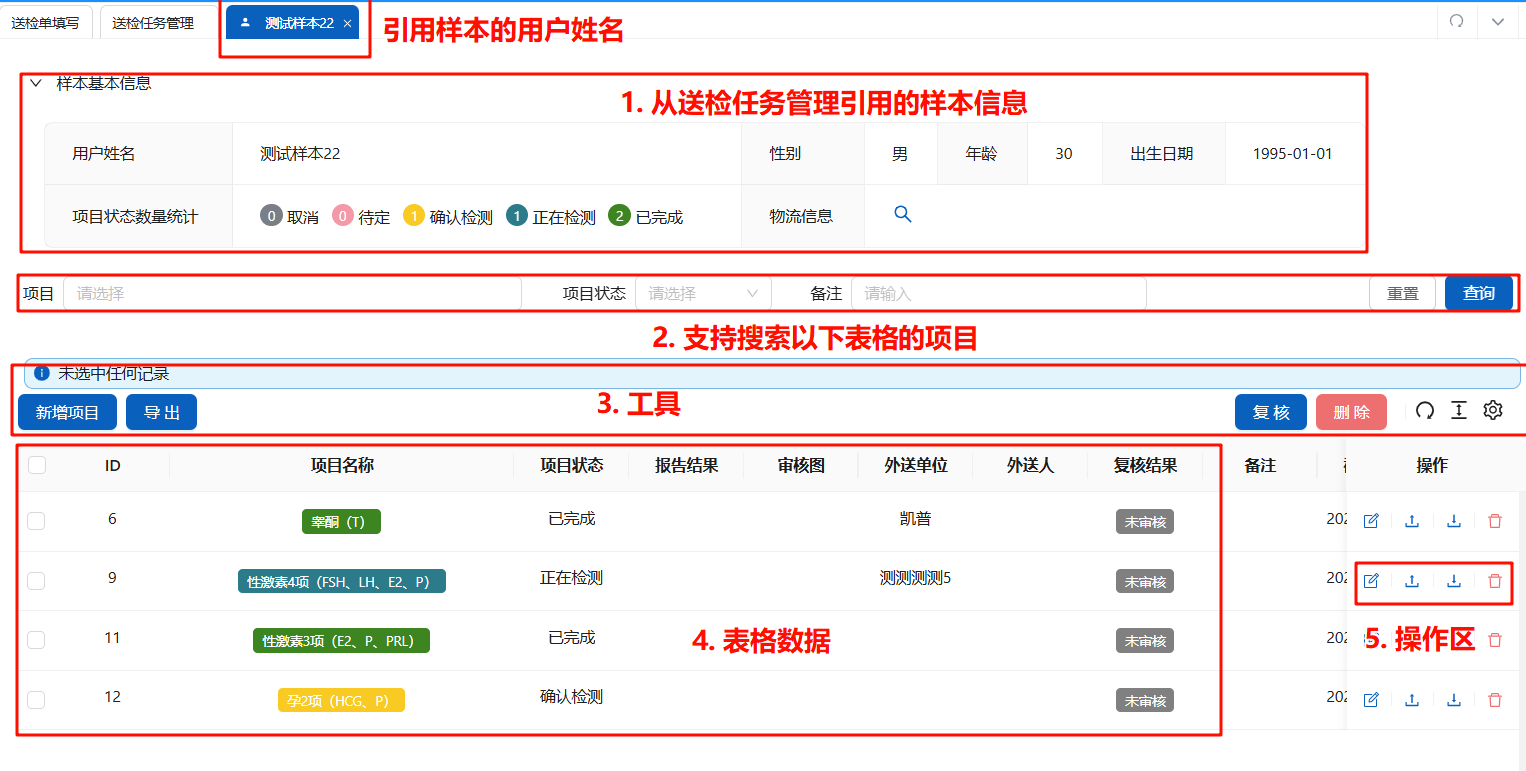The width and height of the screenshot is (1526, 771).
Task: Click red delete icon for row ID 6
Action: (x=1495, y=521)
